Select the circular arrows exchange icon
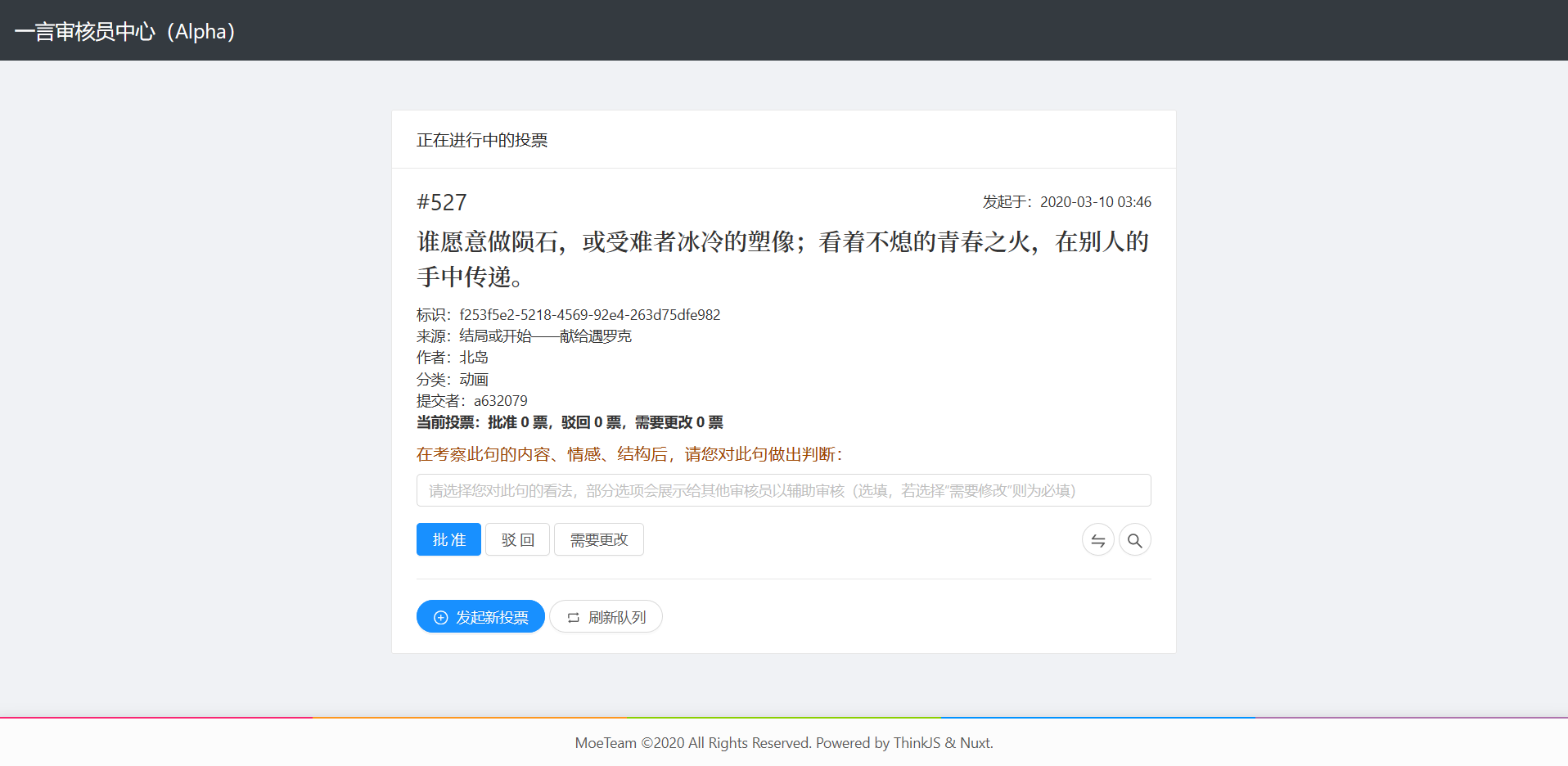 tap(1097, 539)
